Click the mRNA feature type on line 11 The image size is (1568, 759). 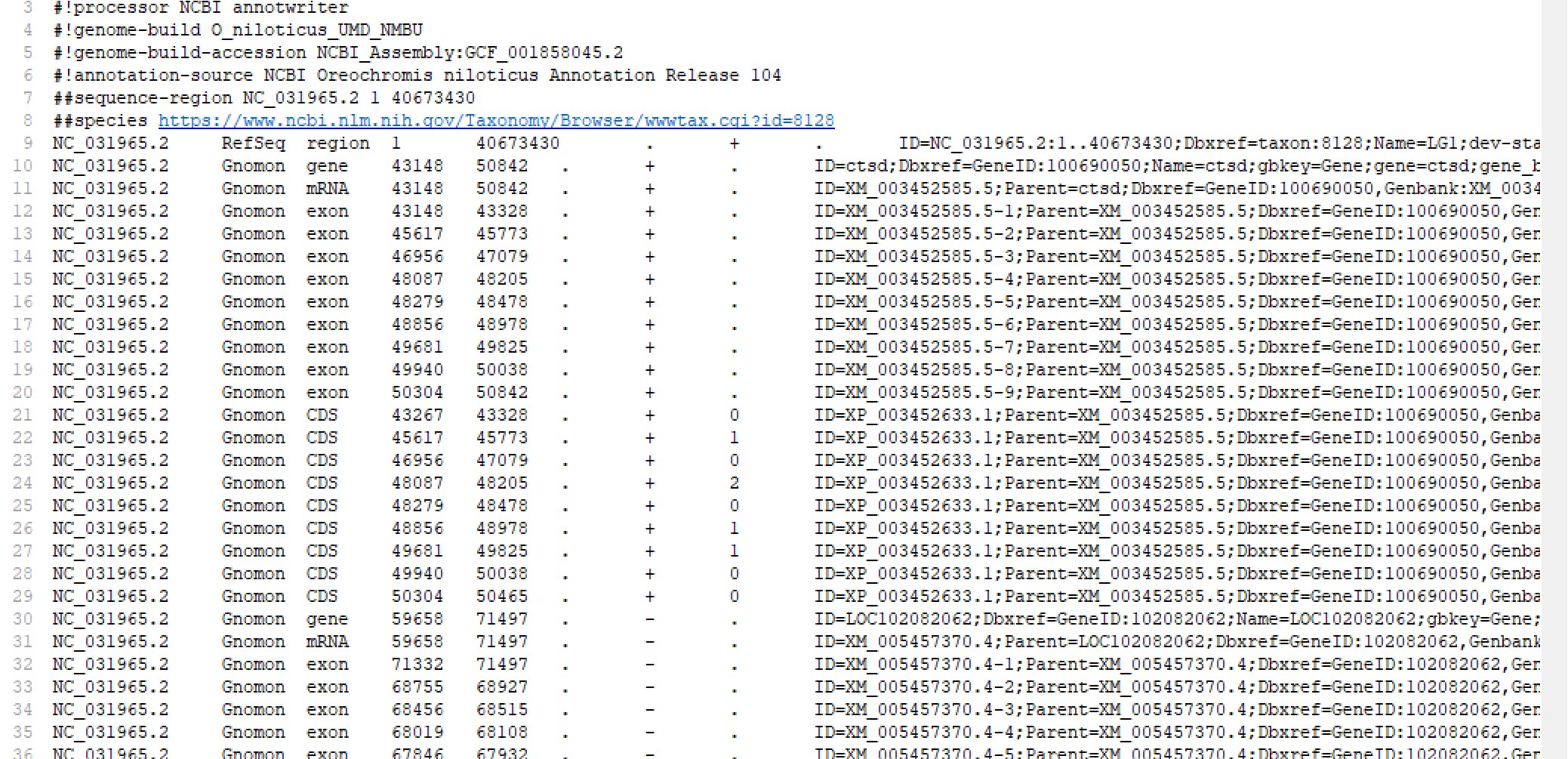(x=327, y=189)
